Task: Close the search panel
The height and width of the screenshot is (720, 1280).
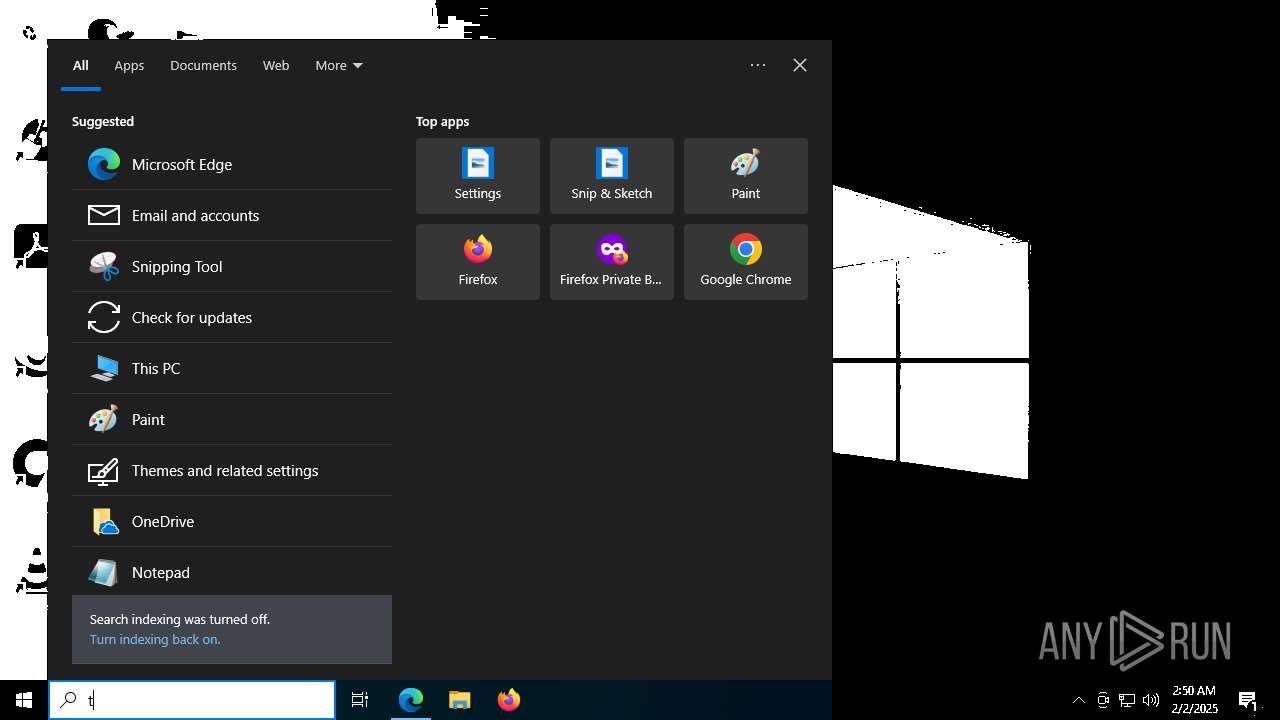Action: tap(800, 65)
